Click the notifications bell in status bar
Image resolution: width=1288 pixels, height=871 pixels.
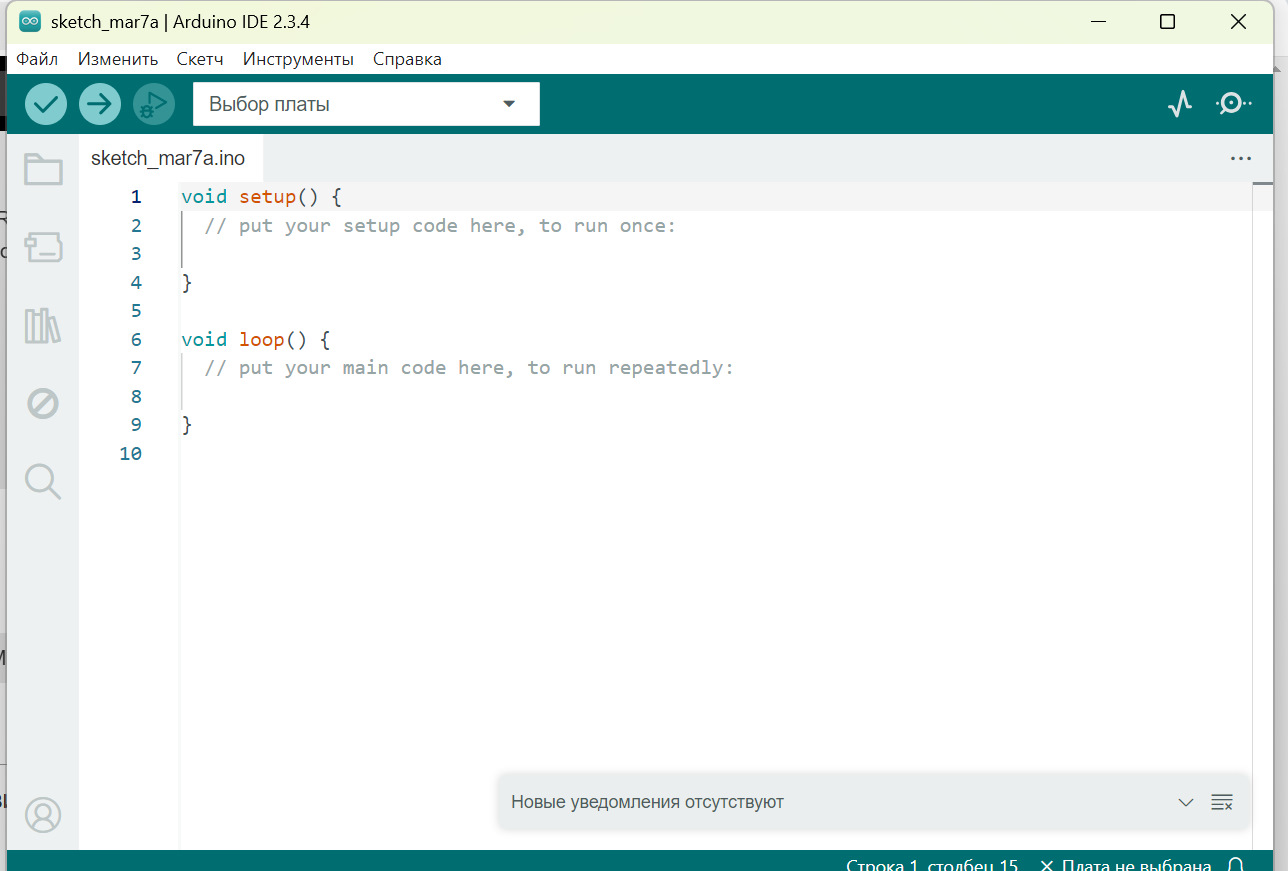[1236, 865]
